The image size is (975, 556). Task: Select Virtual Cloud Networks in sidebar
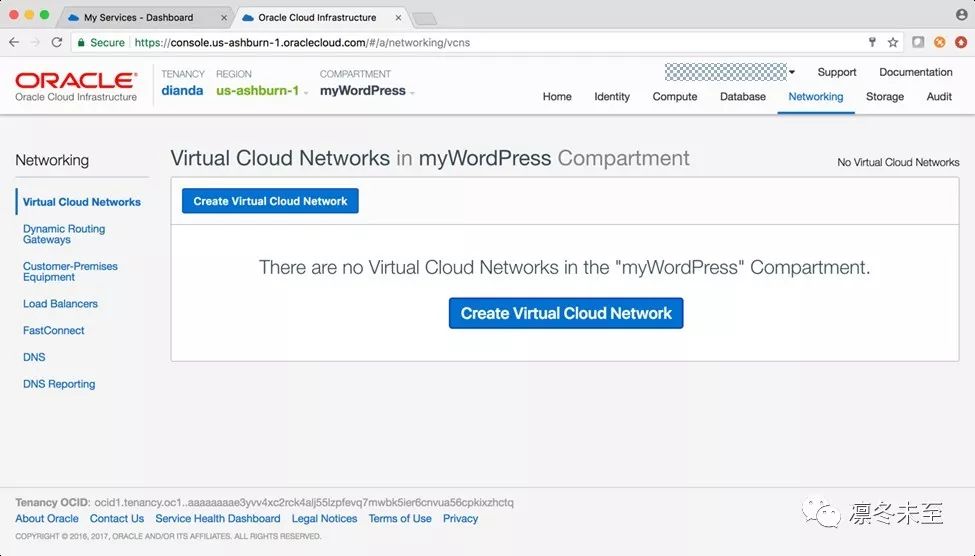point(81,202)
